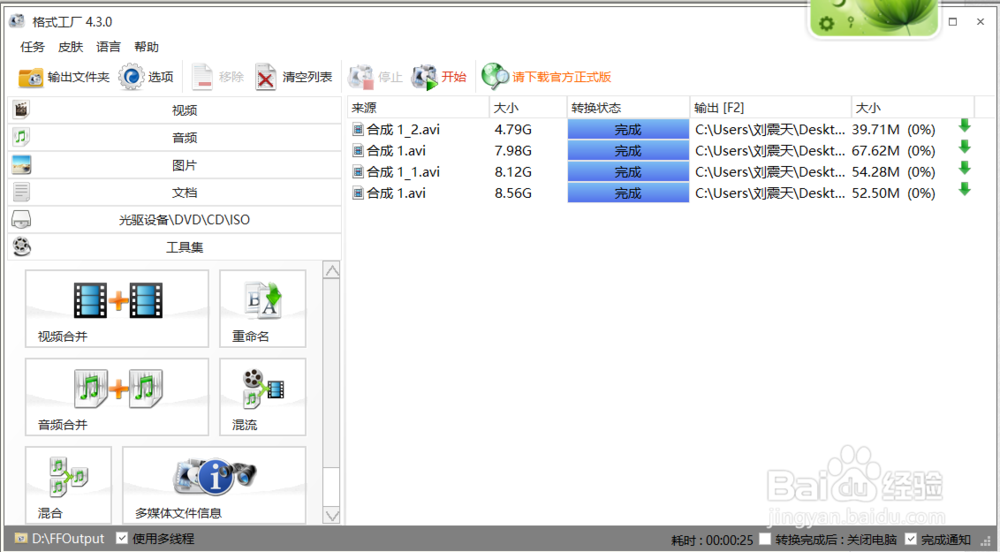The image size is (1000, 552).
Task: Click the green arrow on the 67.62M row
Action: click(964, 147)
